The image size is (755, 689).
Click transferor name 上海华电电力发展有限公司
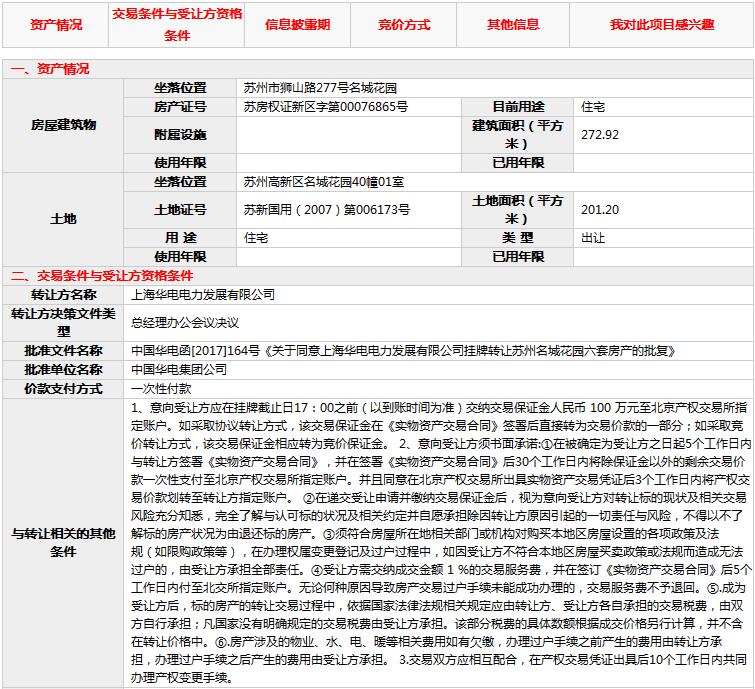(203, 295)
